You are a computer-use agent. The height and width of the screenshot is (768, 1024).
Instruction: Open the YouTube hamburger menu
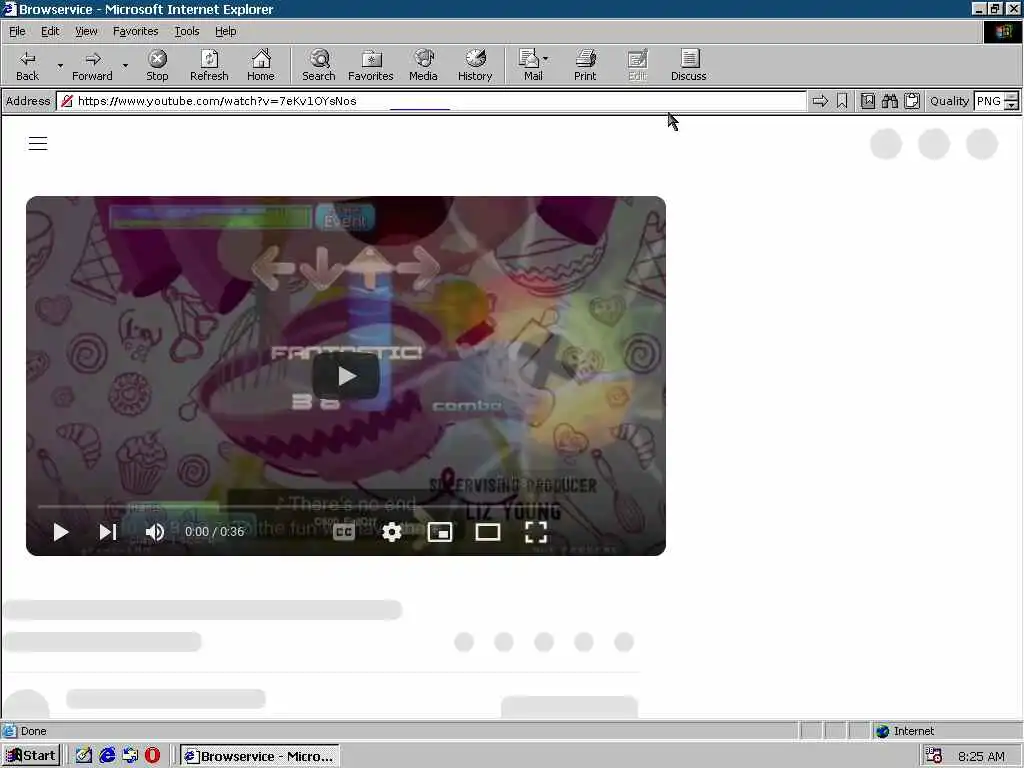click(38, 144)
